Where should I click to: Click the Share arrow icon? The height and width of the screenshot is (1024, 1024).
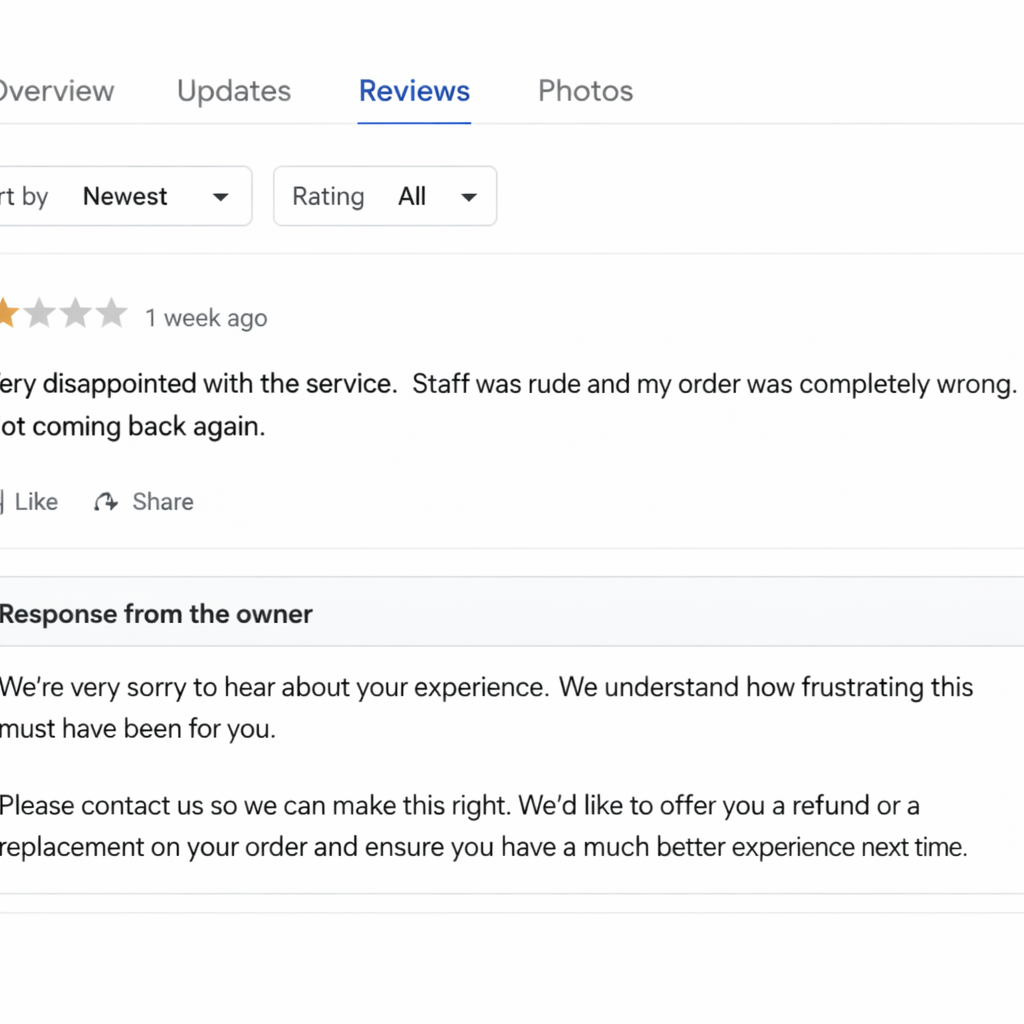(106, 502)
